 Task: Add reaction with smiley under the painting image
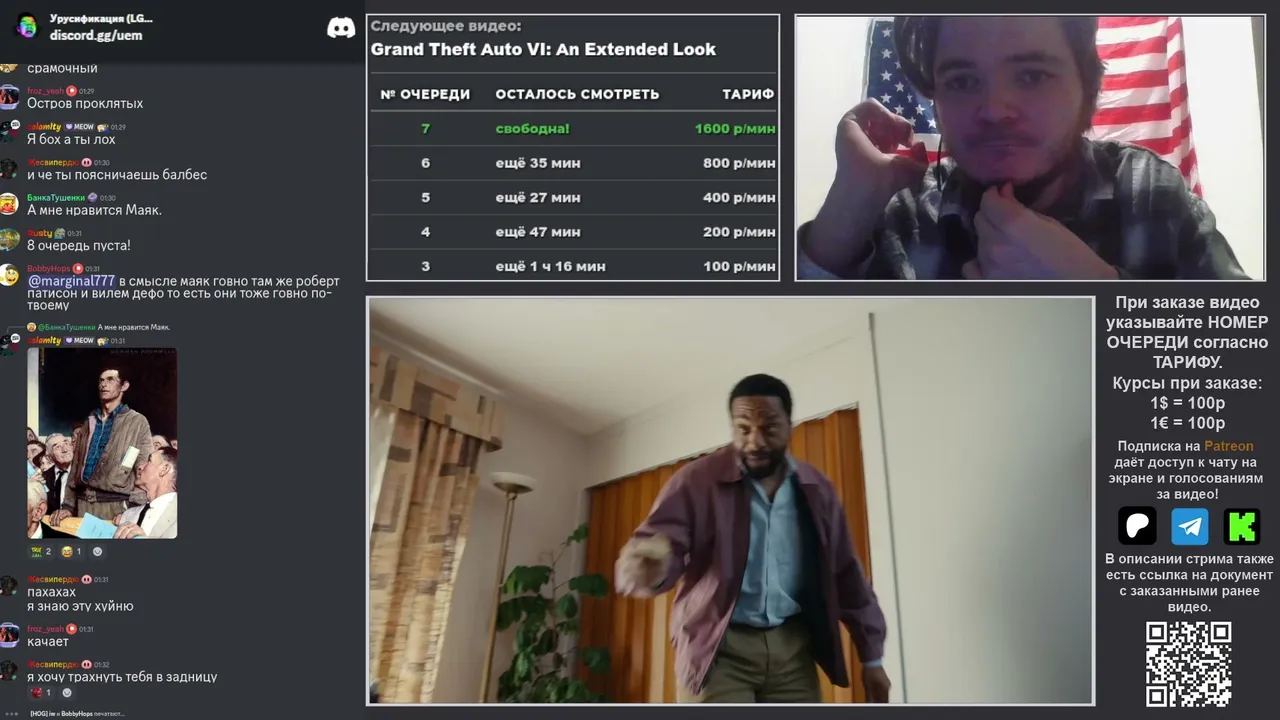click(x=97, y=551)
